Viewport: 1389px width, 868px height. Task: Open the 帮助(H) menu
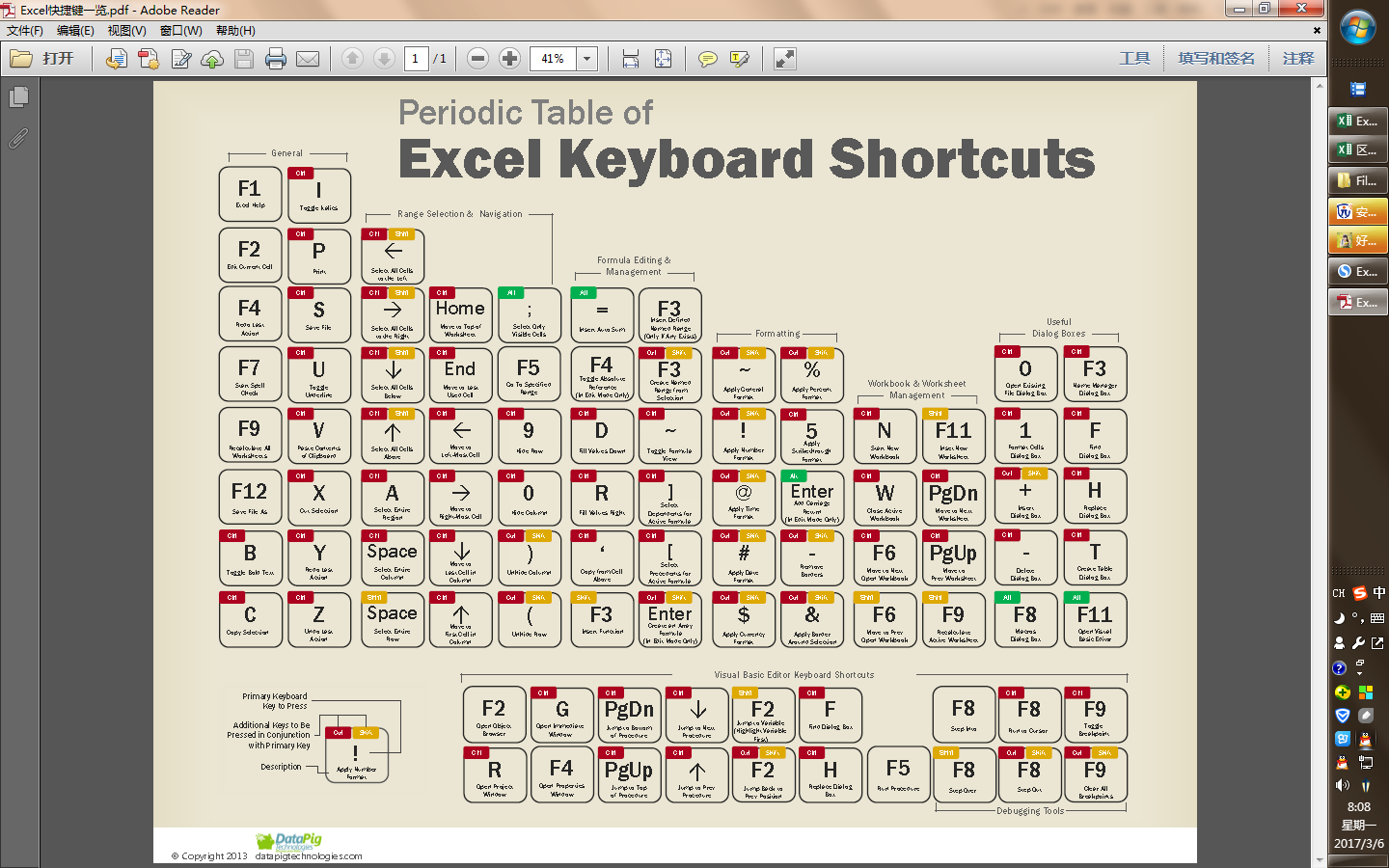(x=235, y=31)
